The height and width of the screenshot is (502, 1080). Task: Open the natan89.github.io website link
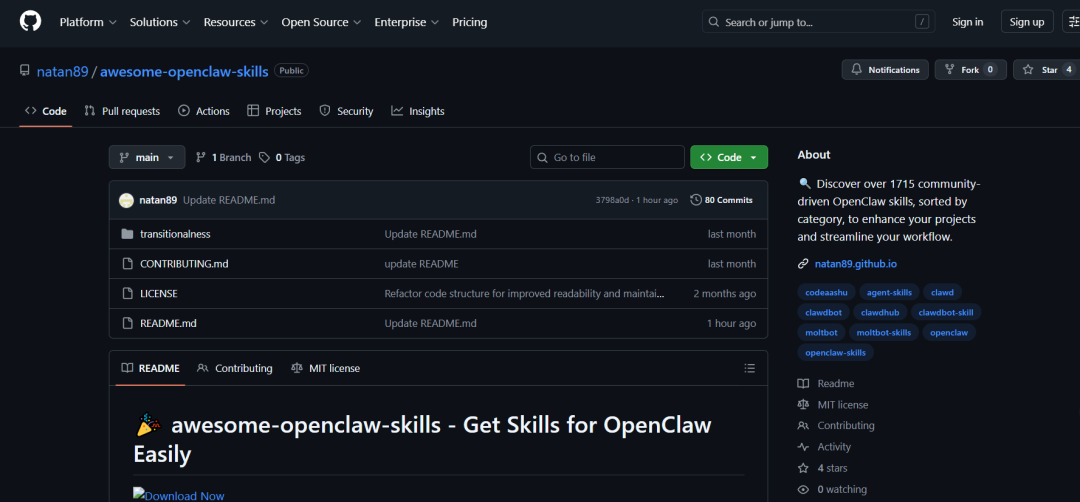click(x=855, y=264)
